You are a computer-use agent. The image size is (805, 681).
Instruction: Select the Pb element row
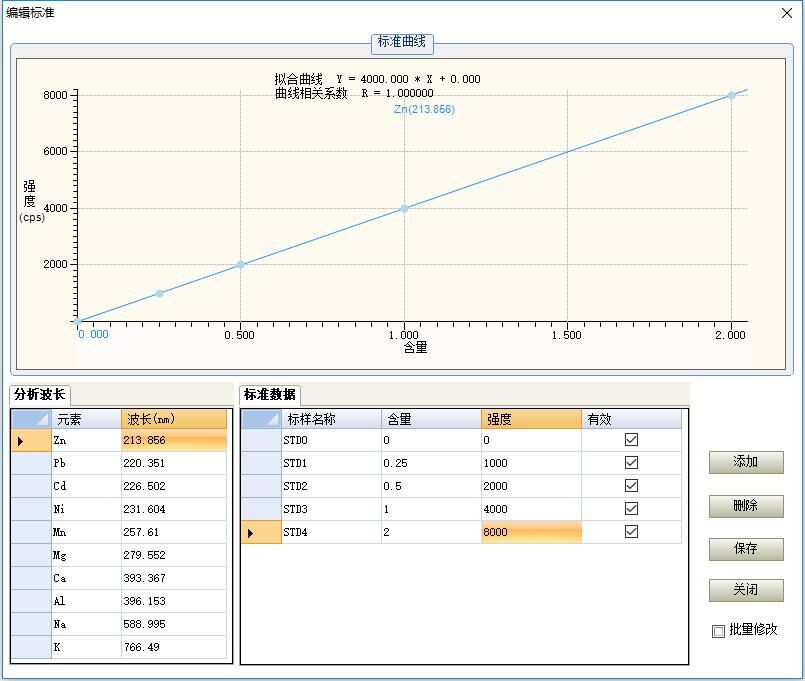coord(87,463)
